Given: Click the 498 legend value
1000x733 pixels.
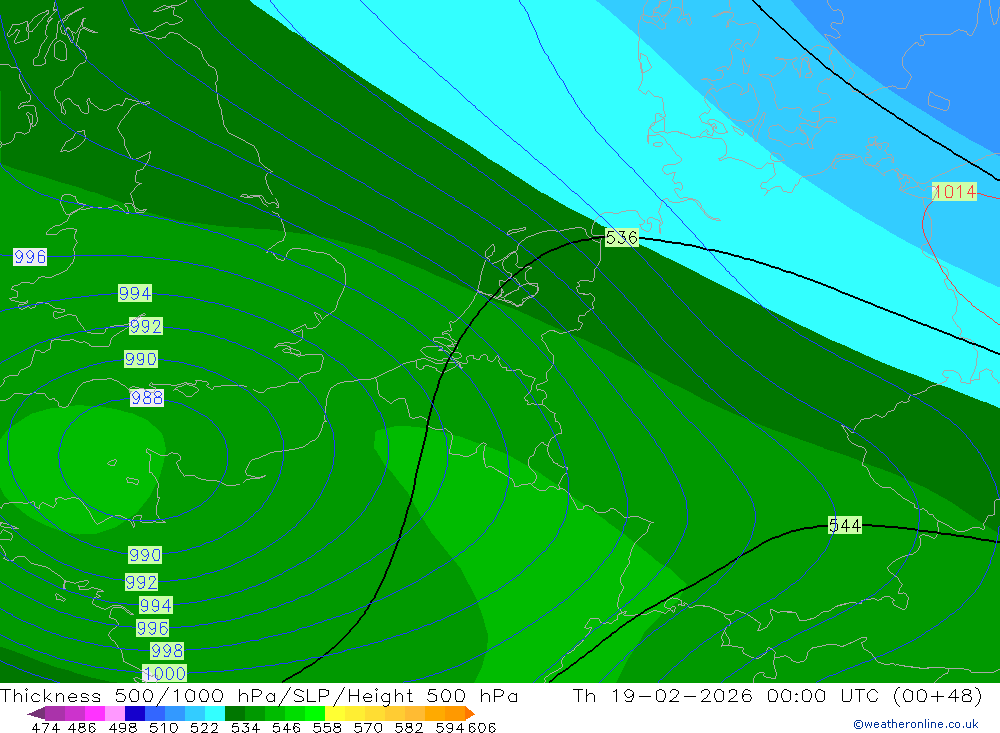Looking at the screenshot, I should [121, 727].
